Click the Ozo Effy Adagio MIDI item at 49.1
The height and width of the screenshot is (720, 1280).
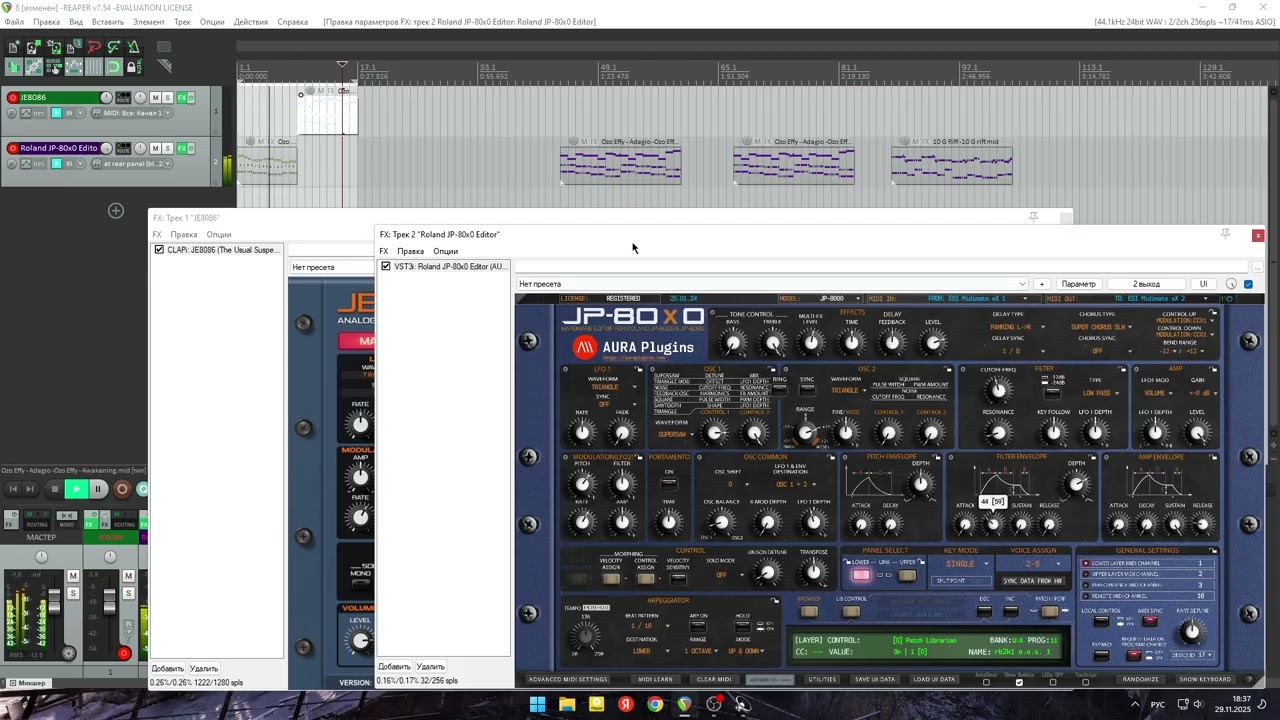[620, 160]
